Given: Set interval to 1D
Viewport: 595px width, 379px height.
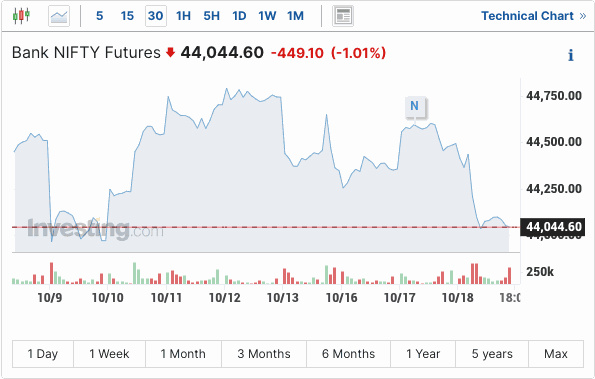Looking at the screenshot, I should click(x=239, y=16).
